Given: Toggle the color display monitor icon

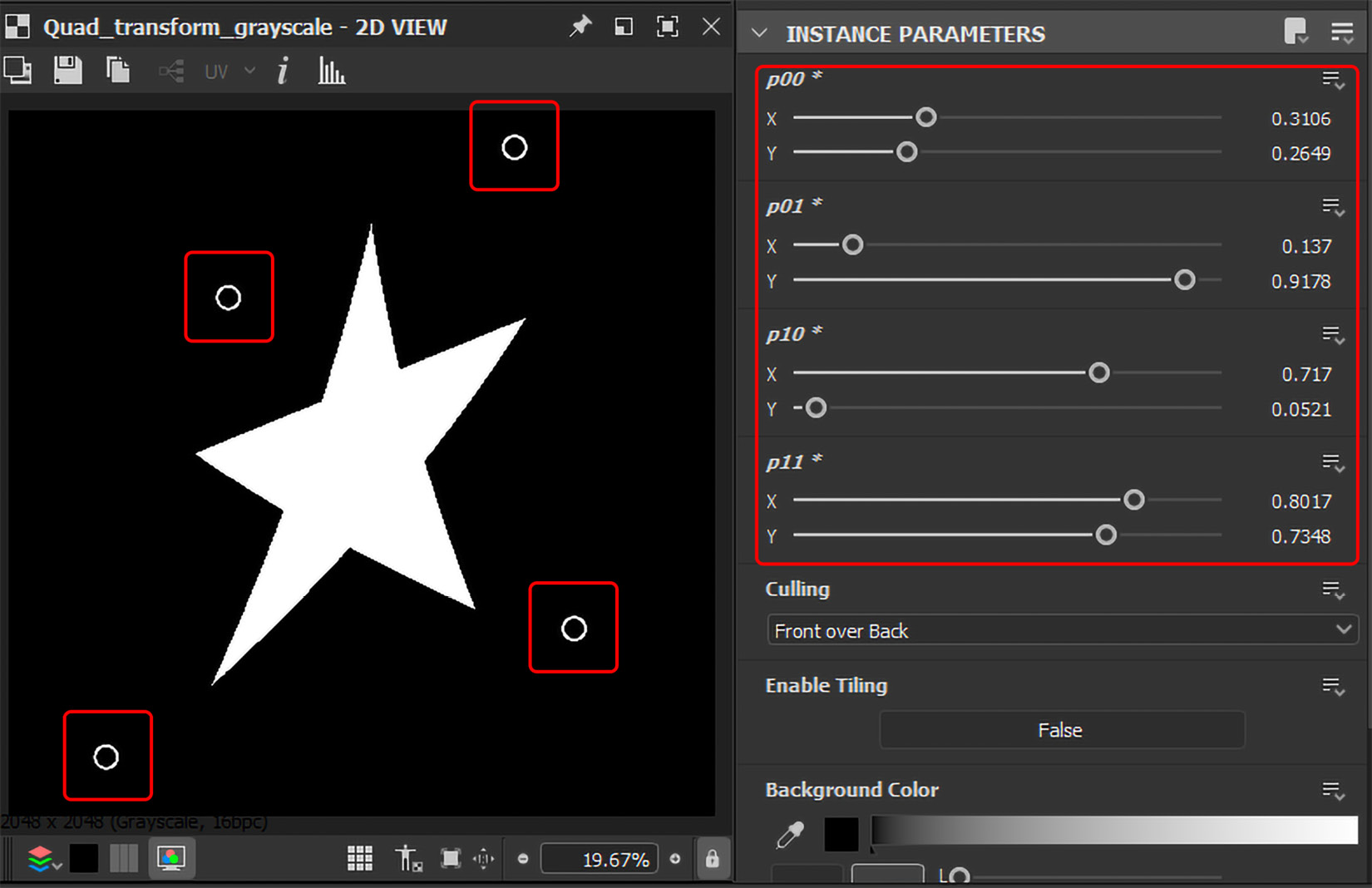Looking at the screenshot, I should tap(171, 858).
